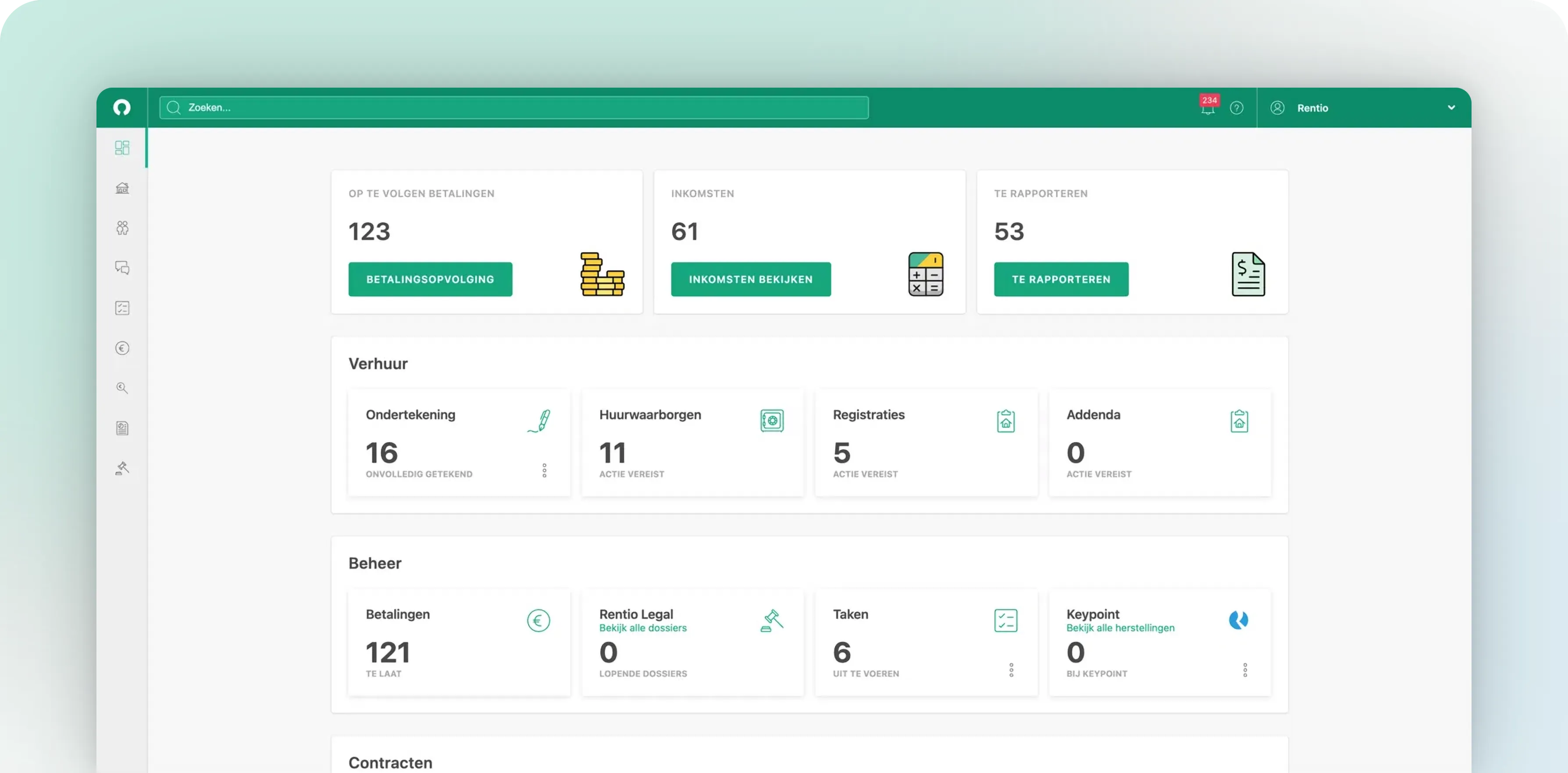
Task: Click the safe icon on Huurwaarborgen
Action: pyautogui.click(x=772, y=421)
